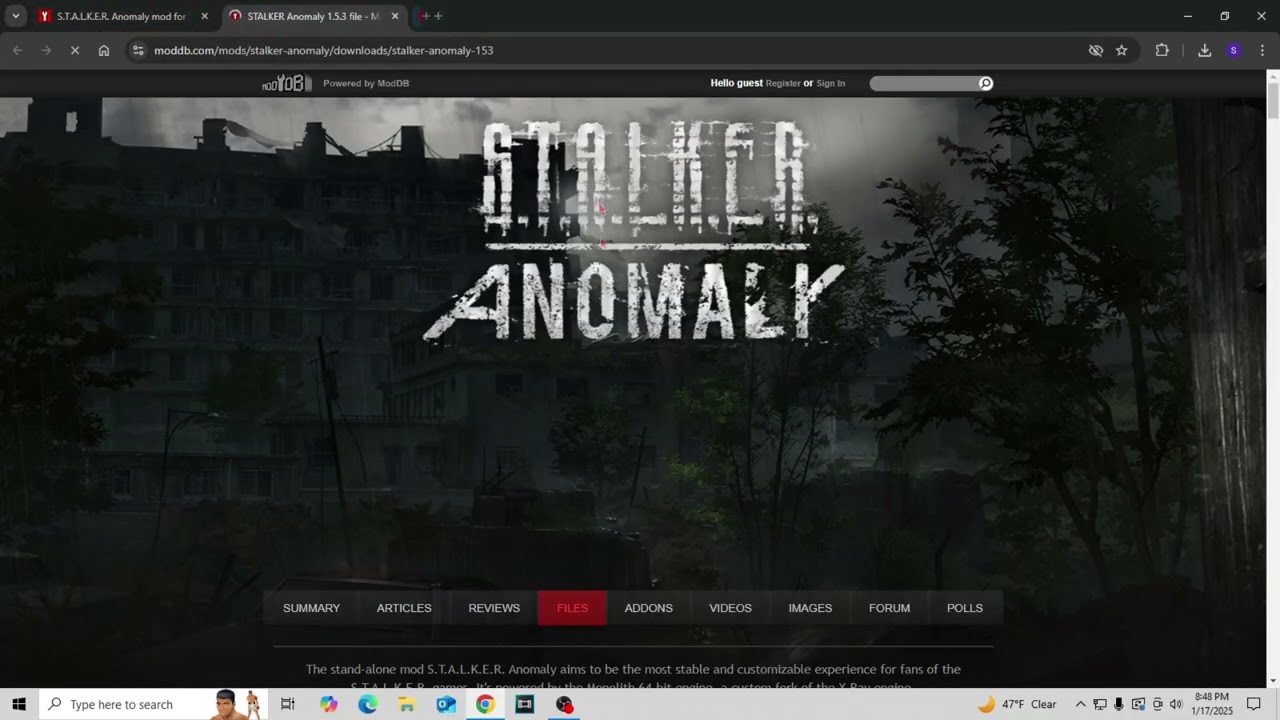Focus the ModDB site search field
The image size is (1280, 720).
(923, 83)
